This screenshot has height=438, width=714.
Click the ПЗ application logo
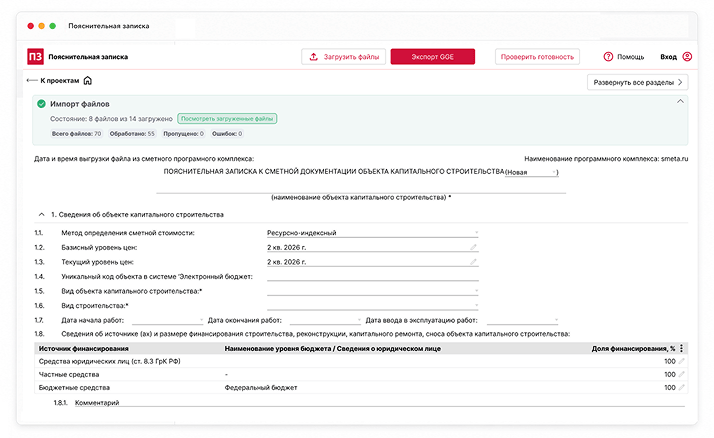coord(36,57)
